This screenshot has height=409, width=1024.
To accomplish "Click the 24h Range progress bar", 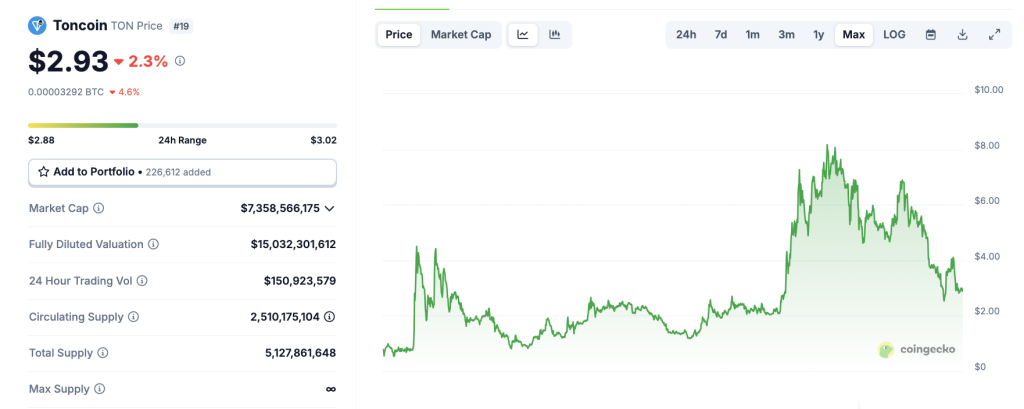I will (182, 125).
